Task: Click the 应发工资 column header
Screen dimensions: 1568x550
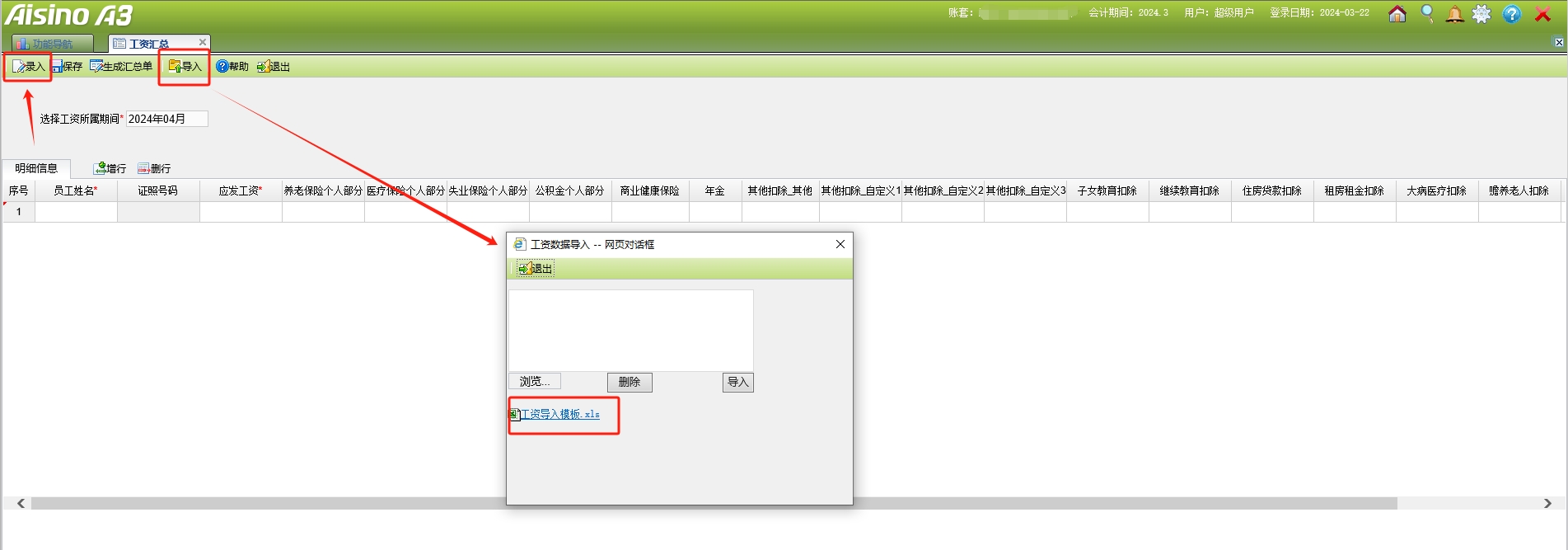Action: (x=241, y=190)
